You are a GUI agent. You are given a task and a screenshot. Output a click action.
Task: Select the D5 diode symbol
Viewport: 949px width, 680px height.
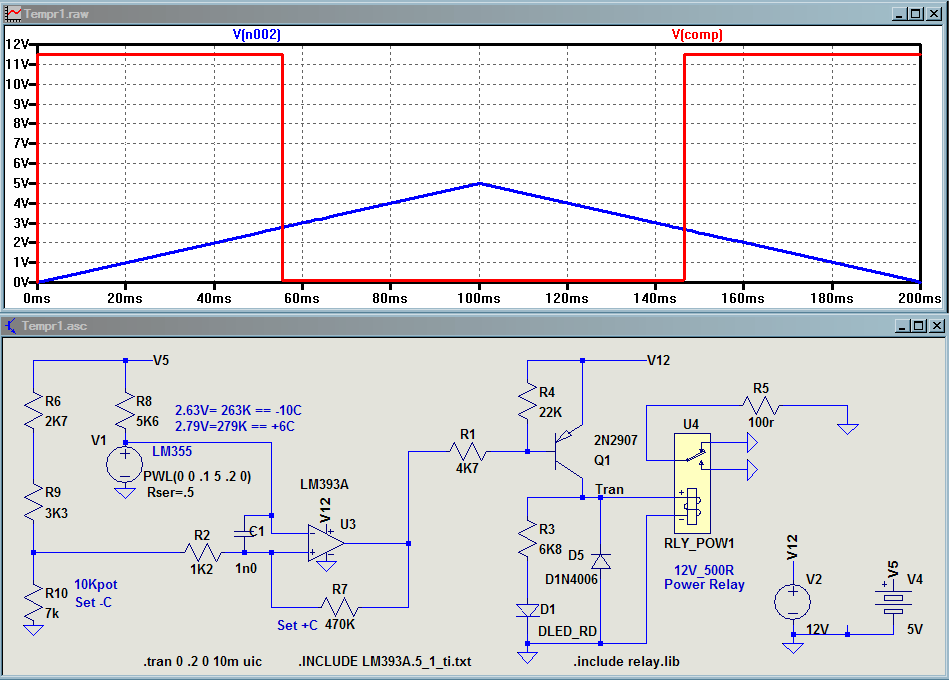coord(600,561)
